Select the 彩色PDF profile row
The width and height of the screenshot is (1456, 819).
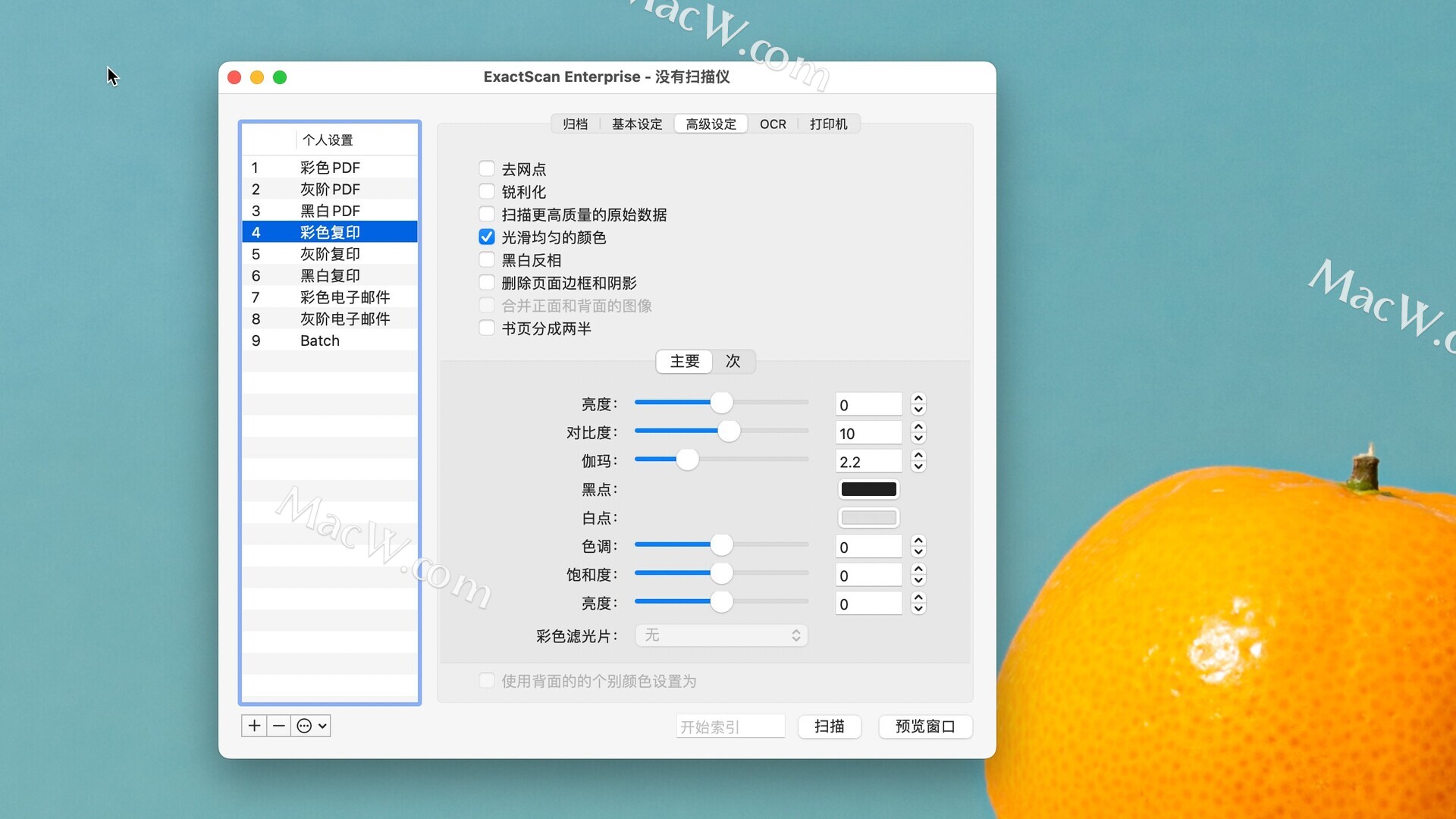pos(330,168)
